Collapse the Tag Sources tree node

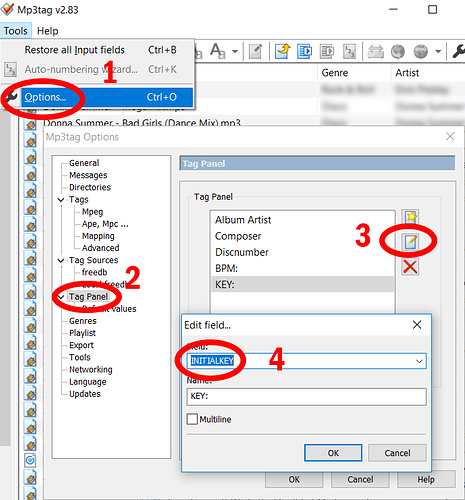click(x=61, y=260)
